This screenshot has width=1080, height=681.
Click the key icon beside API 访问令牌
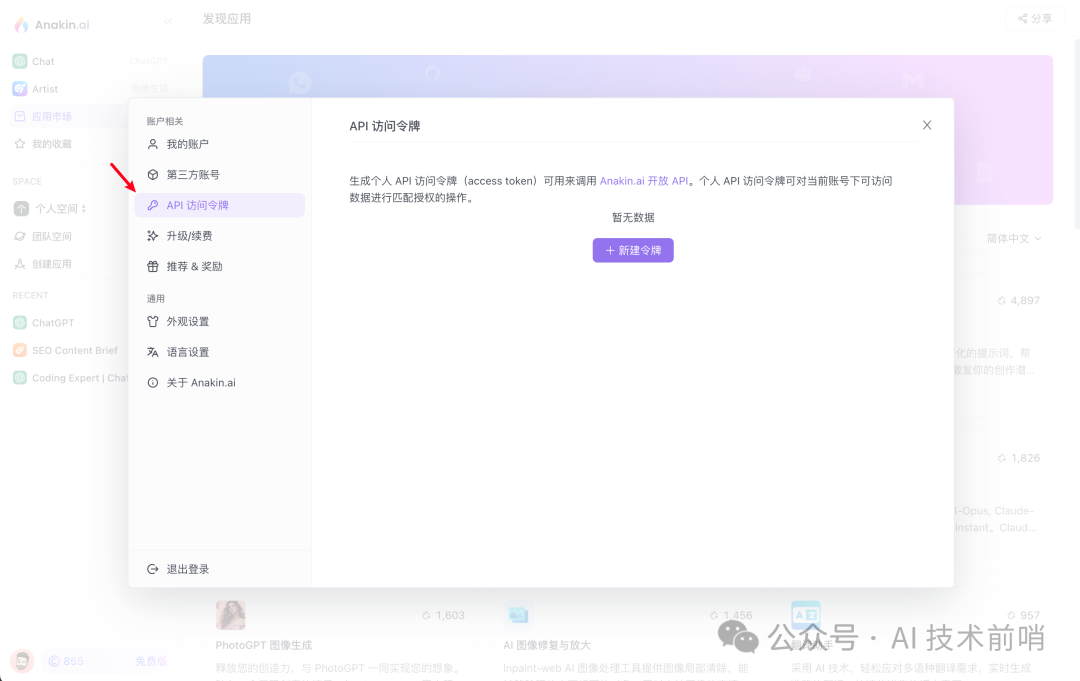coord(153,205)
